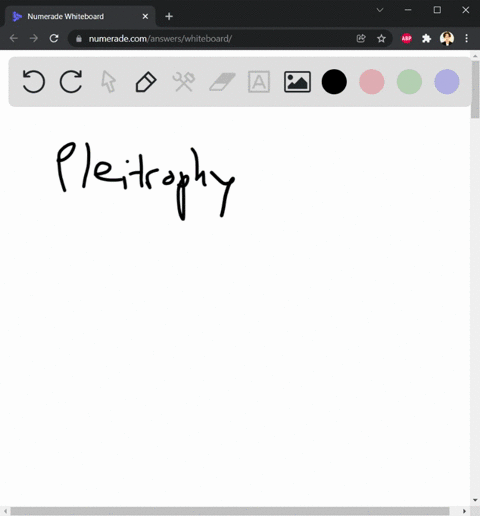Viewport: 480px width, 516px height.
Task: Click the horizontal scrollbar right arrow
Action: tap(464, 511)
